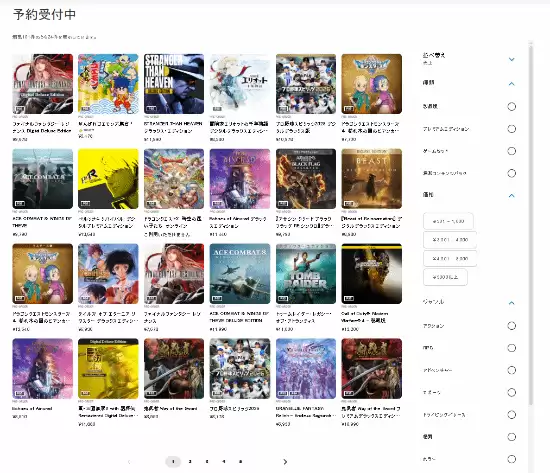Screen dimensions: 550x473
Task: Filter by the lowest price range chip
Action: click(448, 221)
